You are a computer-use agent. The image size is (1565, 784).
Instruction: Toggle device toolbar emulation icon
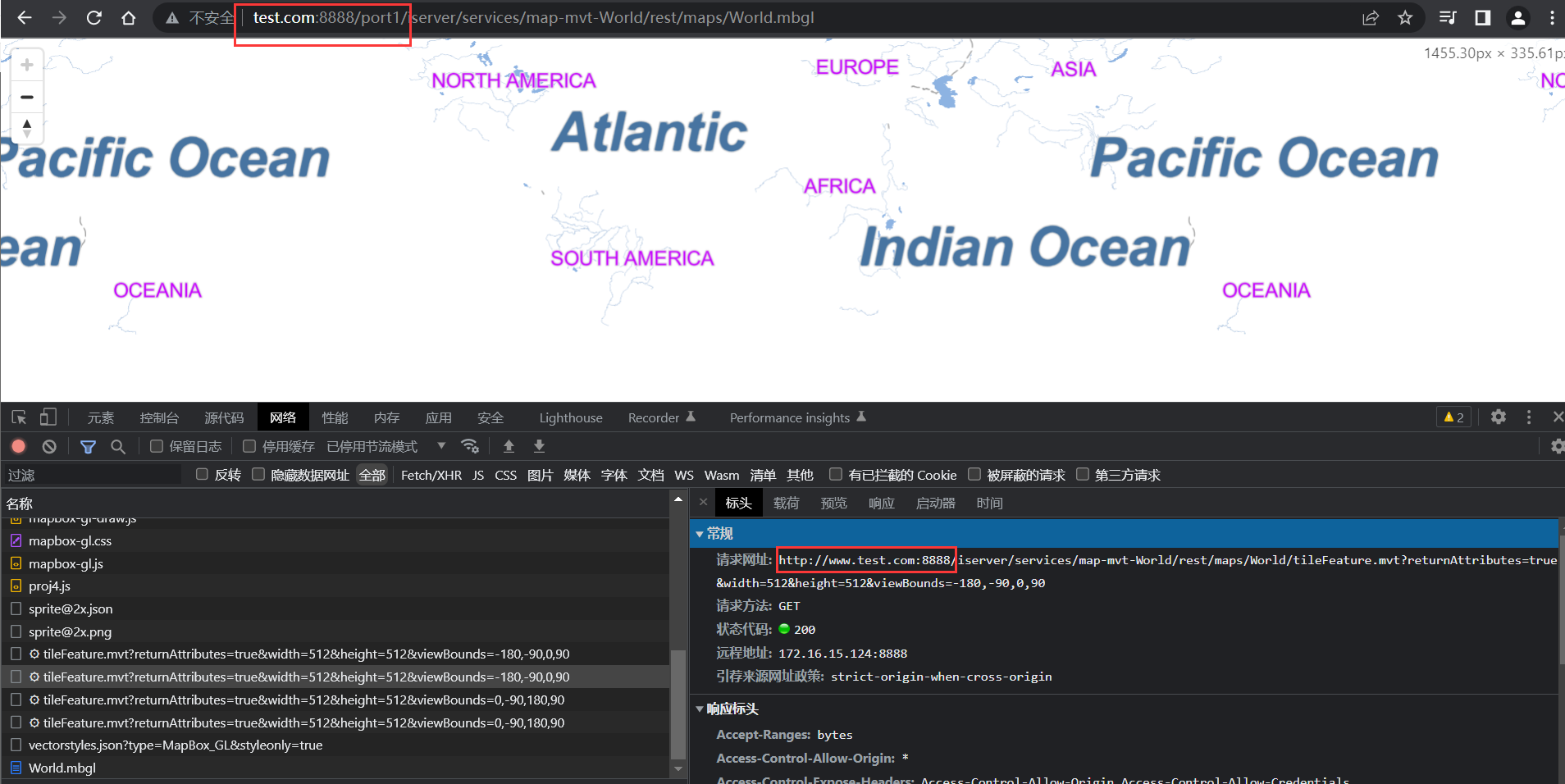click(x=48, y=417)
